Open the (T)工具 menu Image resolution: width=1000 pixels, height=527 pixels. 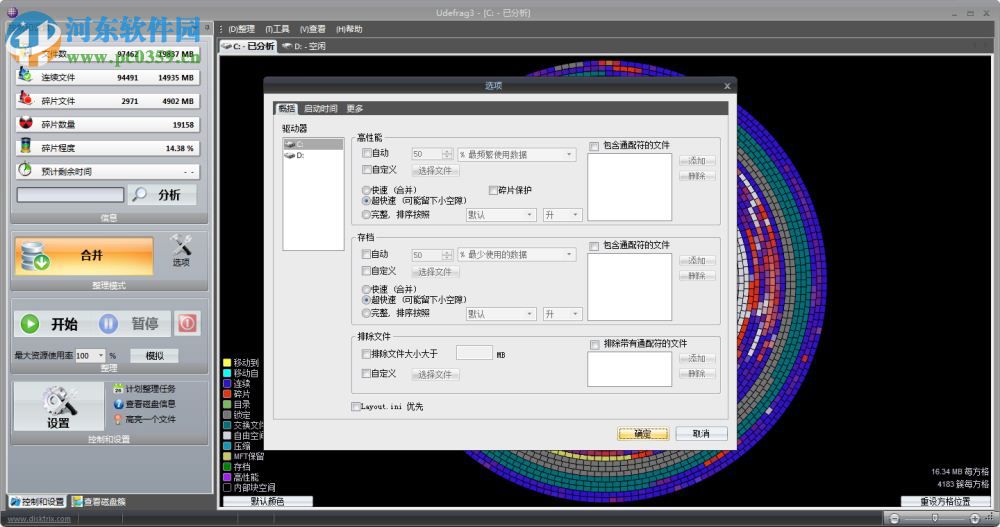click(x=277, y=29)
